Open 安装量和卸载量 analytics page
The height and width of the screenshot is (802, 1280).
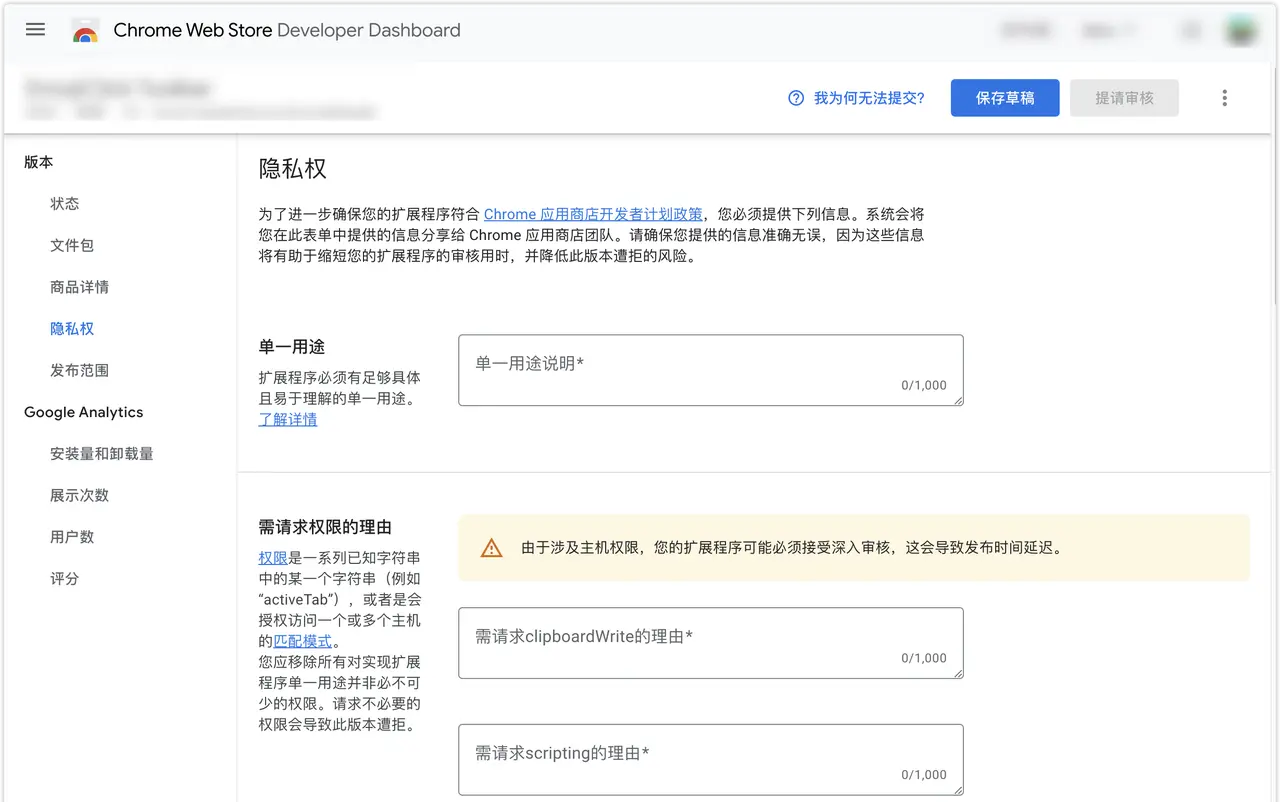(102, 454)
